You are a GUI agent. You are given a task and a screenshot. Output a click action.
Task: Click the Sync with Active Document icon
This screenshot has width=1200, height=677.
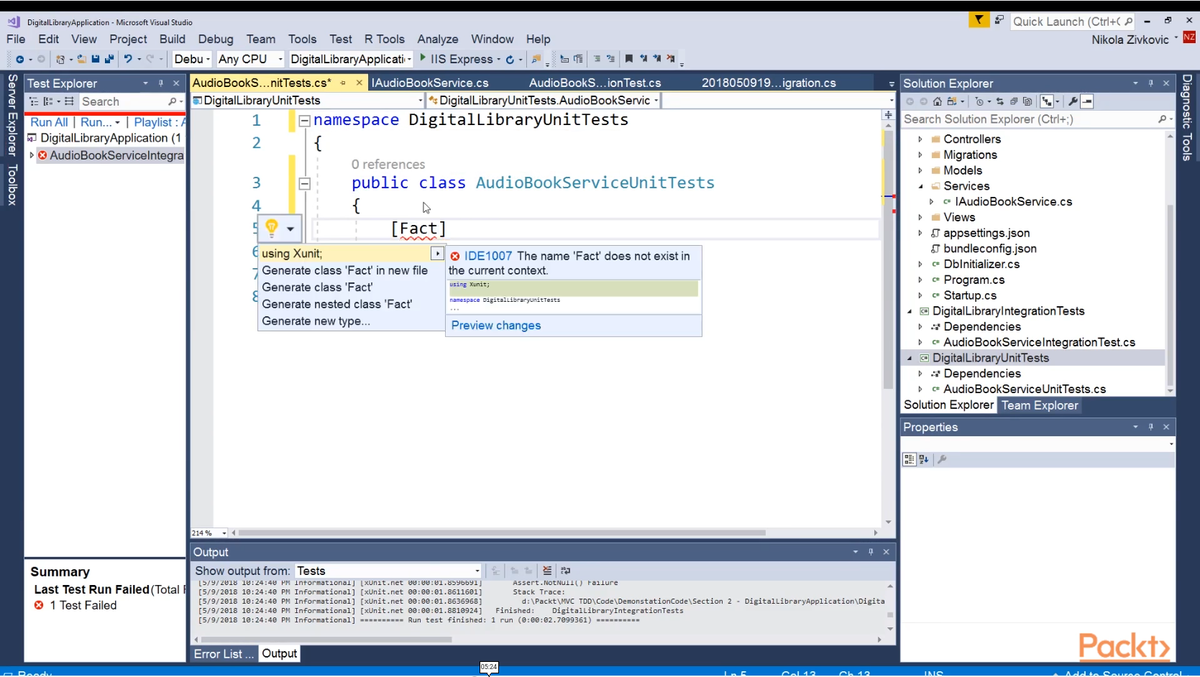1000,101
